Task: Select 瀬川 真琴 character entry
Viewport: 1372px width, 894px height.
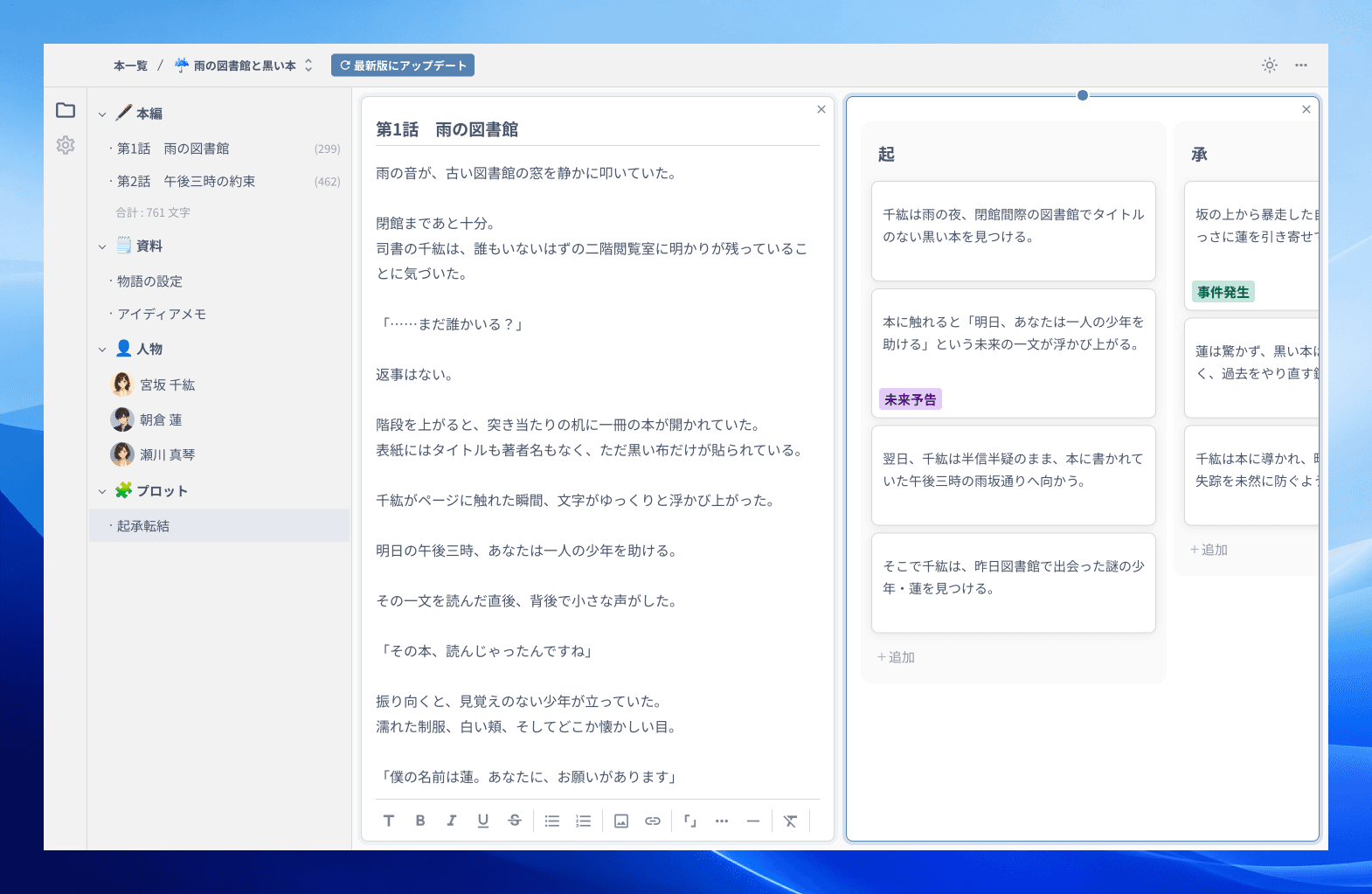Action: (x=219, y=454)
